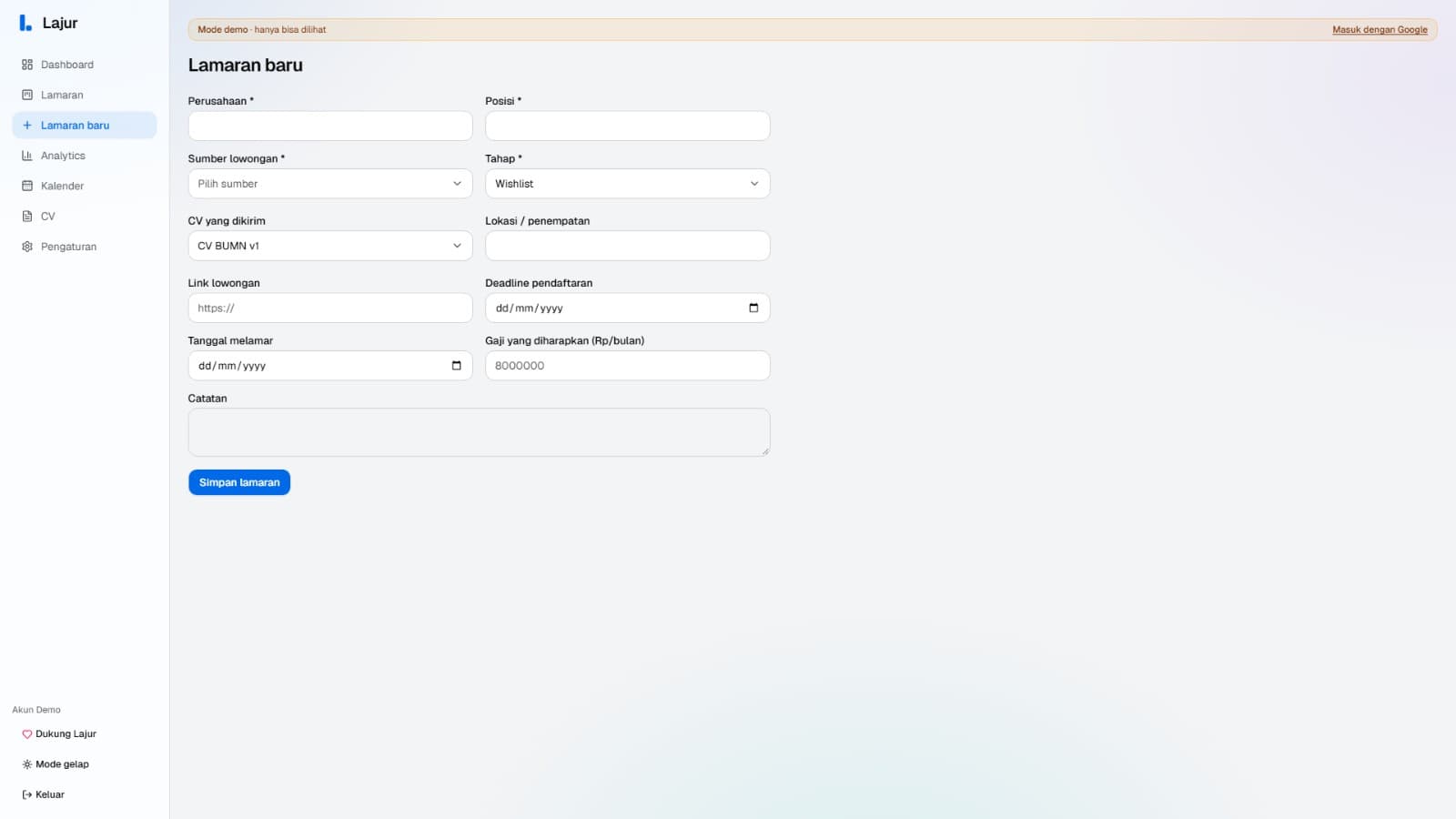Open Analytics page
Viewport: 1456px width, 819px height.
pos(85,156)
